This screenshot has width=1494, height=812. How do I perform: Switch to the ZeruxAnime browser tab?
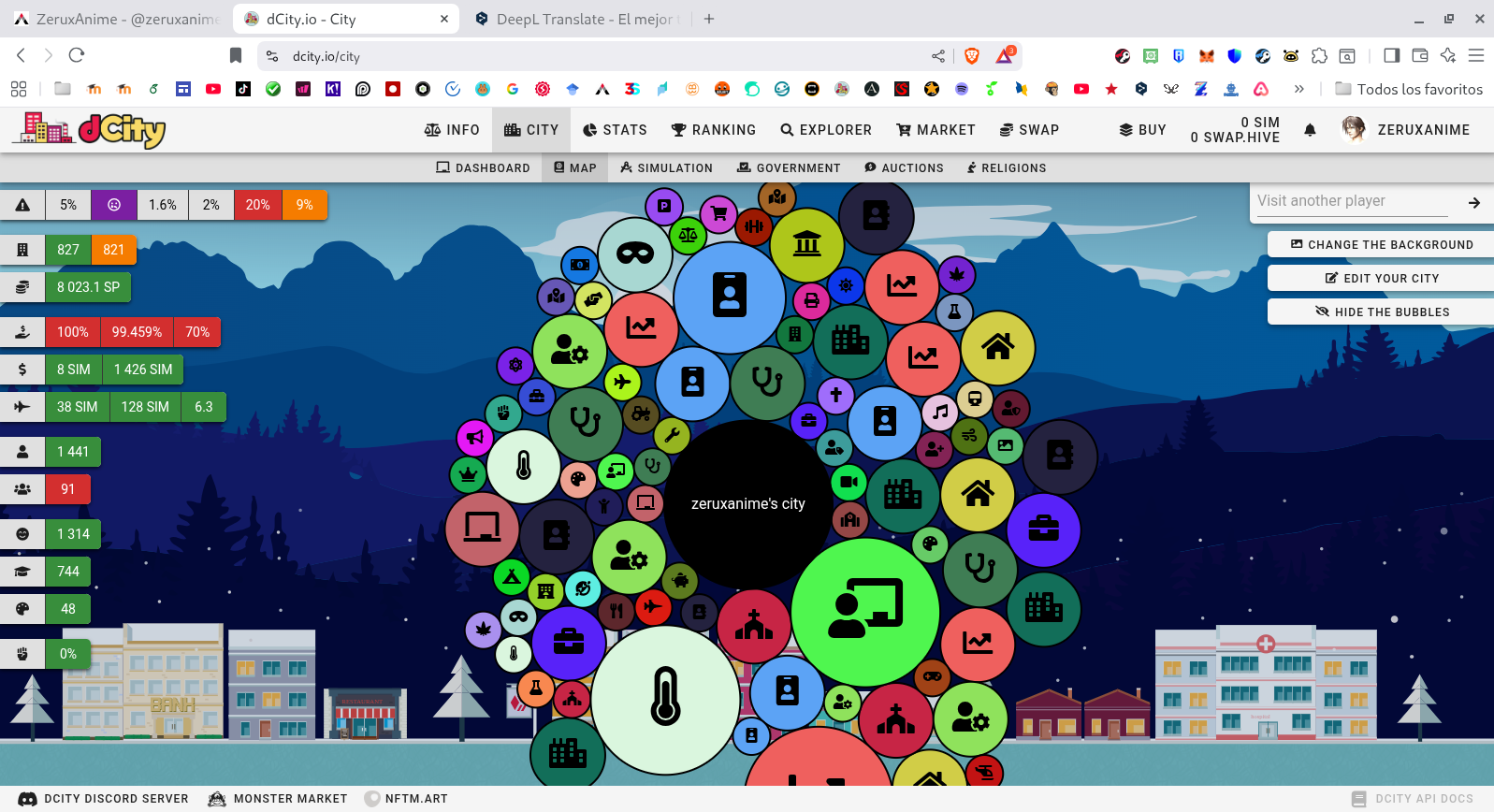click(x=116, y=19)
